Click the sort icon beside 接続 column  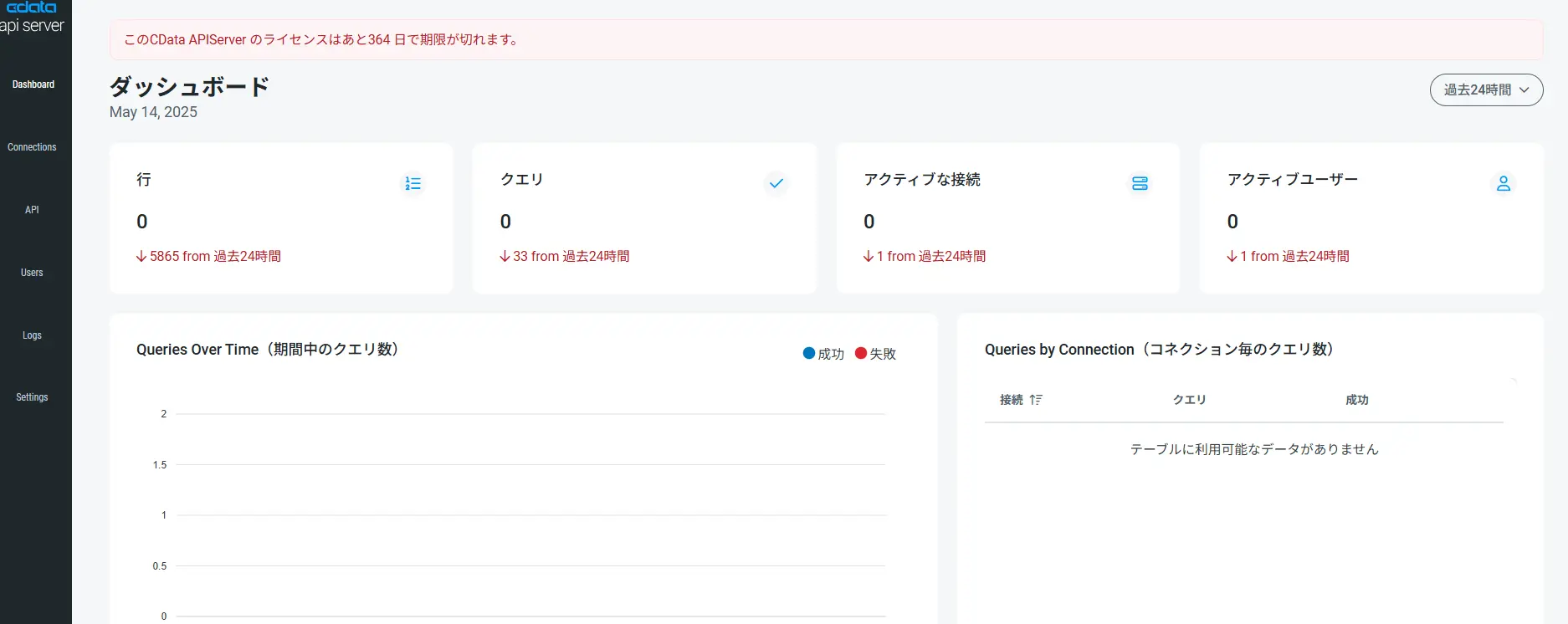point(1036,400)
